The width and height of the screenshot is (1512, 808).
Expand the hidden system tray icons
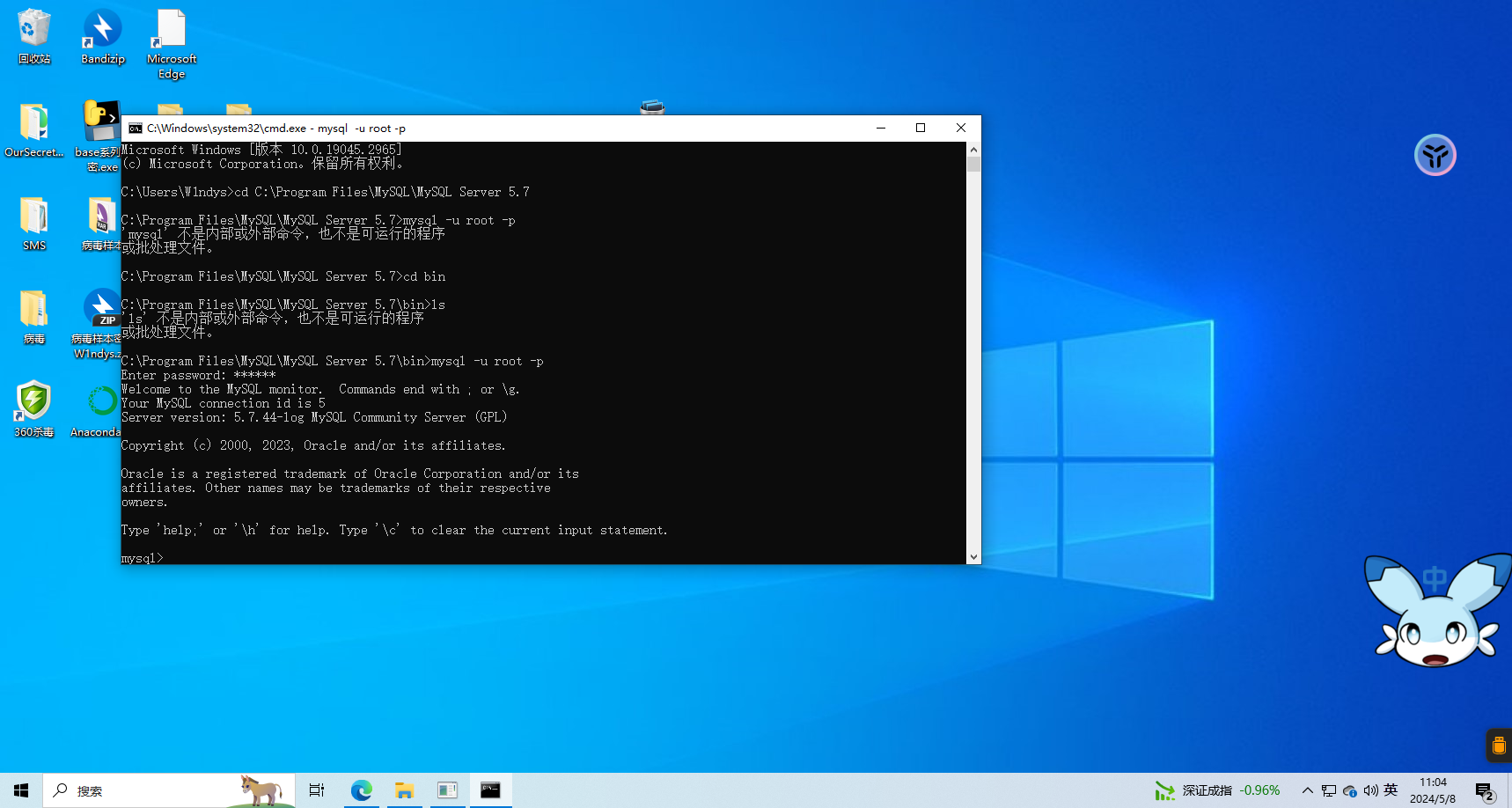1308,790
